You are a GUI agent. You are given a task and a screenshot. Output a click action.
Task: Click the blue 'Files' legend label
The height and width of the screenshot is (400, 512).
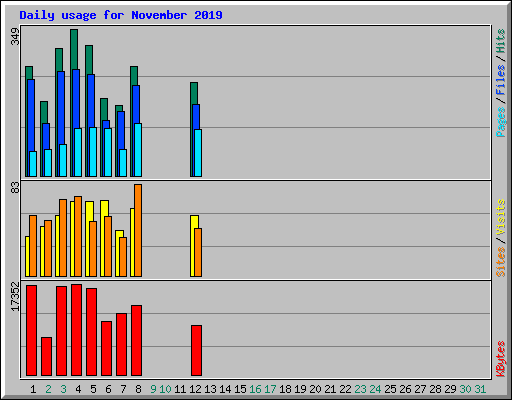point(501,80)
